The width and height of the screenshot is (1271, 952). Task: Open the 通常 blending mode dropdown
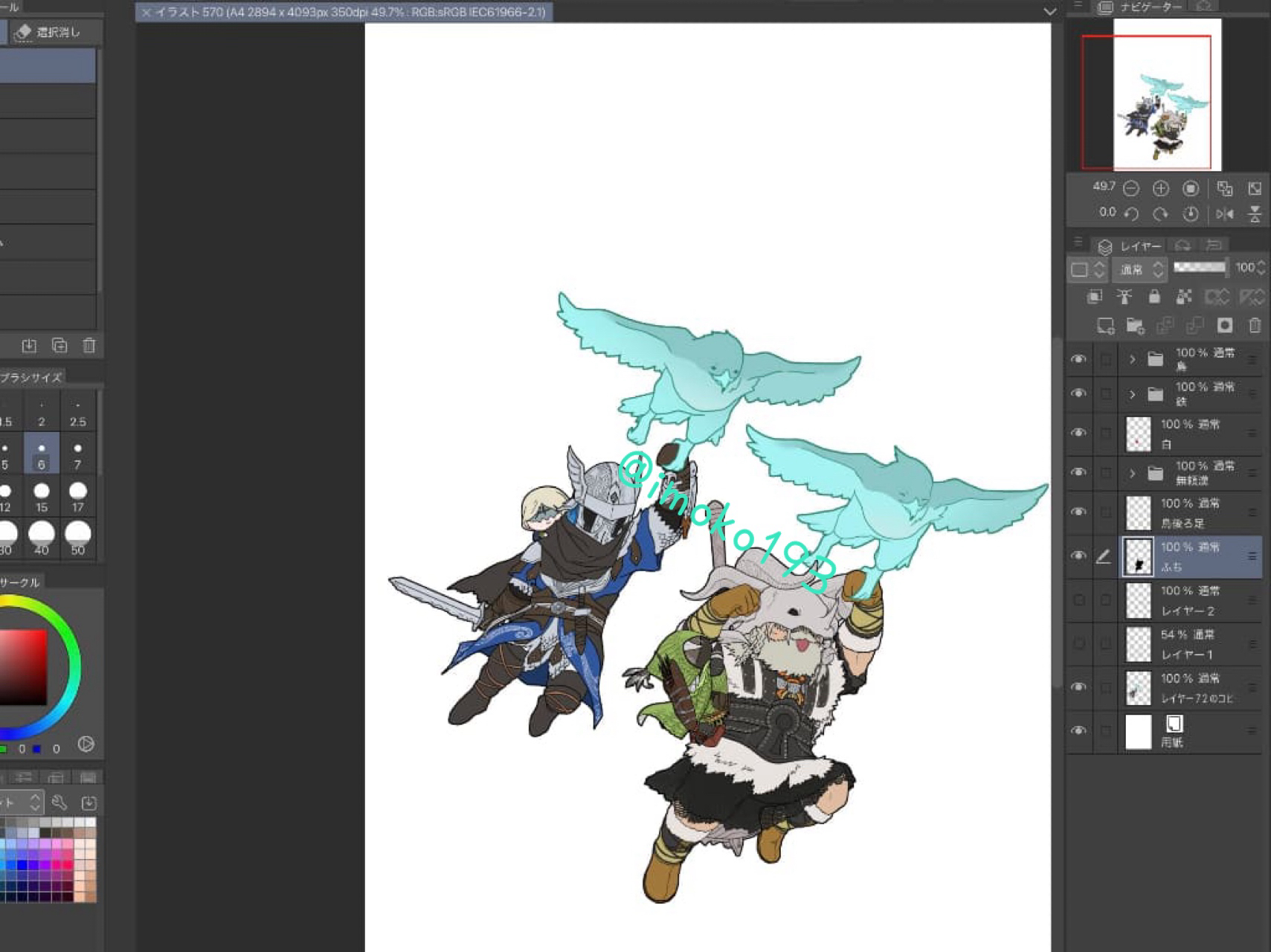(x=1139, y=269)
